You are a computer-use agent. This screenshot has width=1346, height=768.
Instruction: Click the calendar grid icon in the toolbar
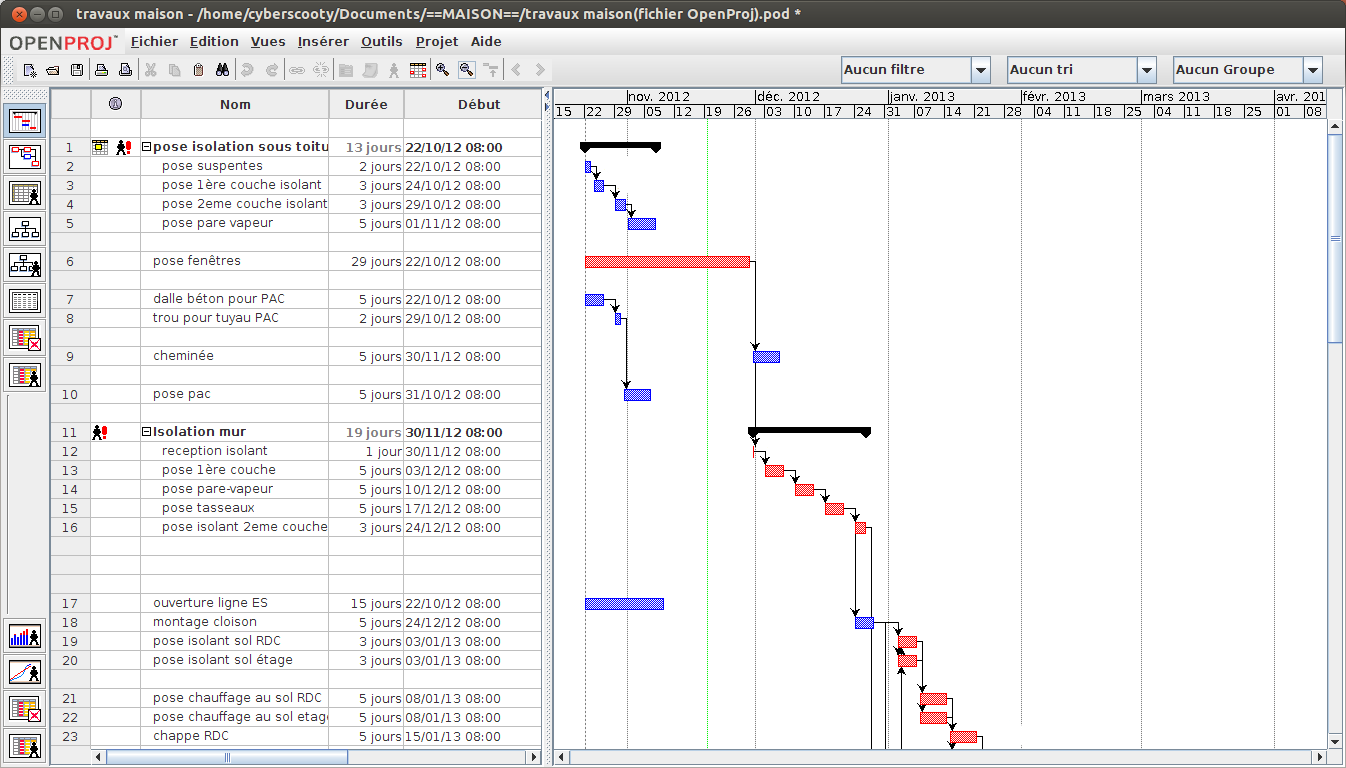click(418, 70)
